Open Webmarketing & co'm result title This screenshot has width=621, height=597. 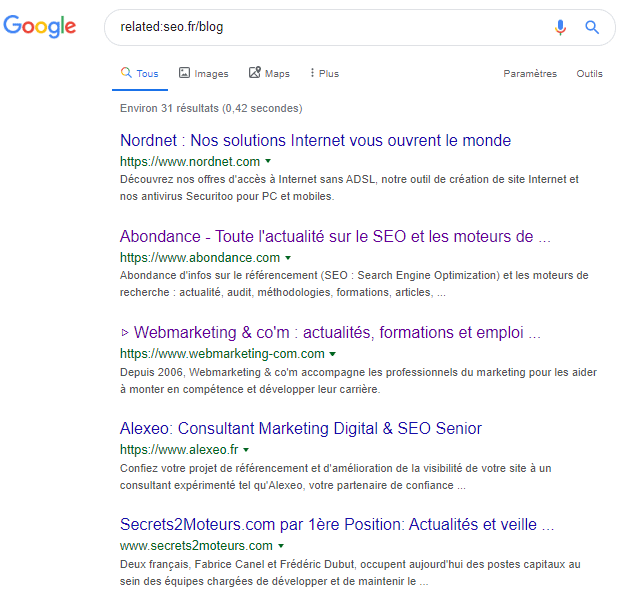pyautogui.click(x=331, y=333)
